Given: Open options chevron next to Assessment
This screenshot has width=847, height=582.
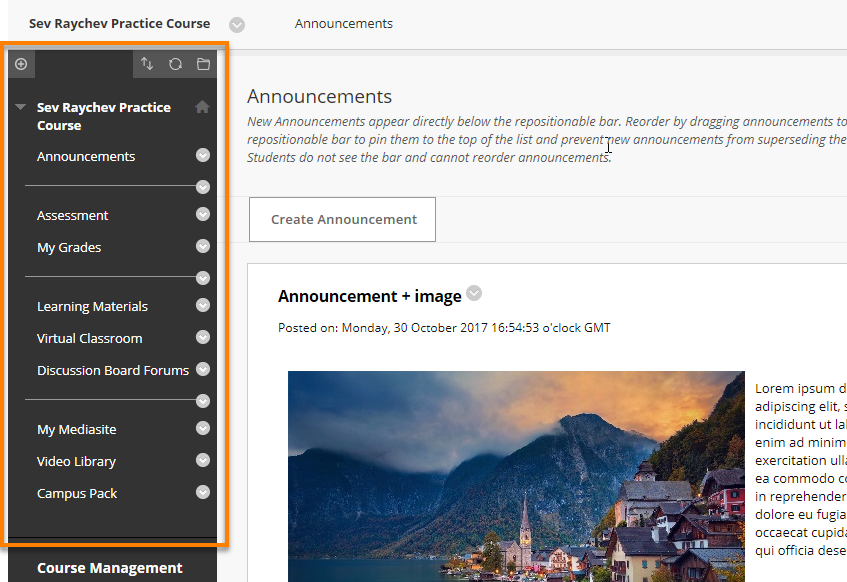Looking at the screenshot, I should [203, 215].
